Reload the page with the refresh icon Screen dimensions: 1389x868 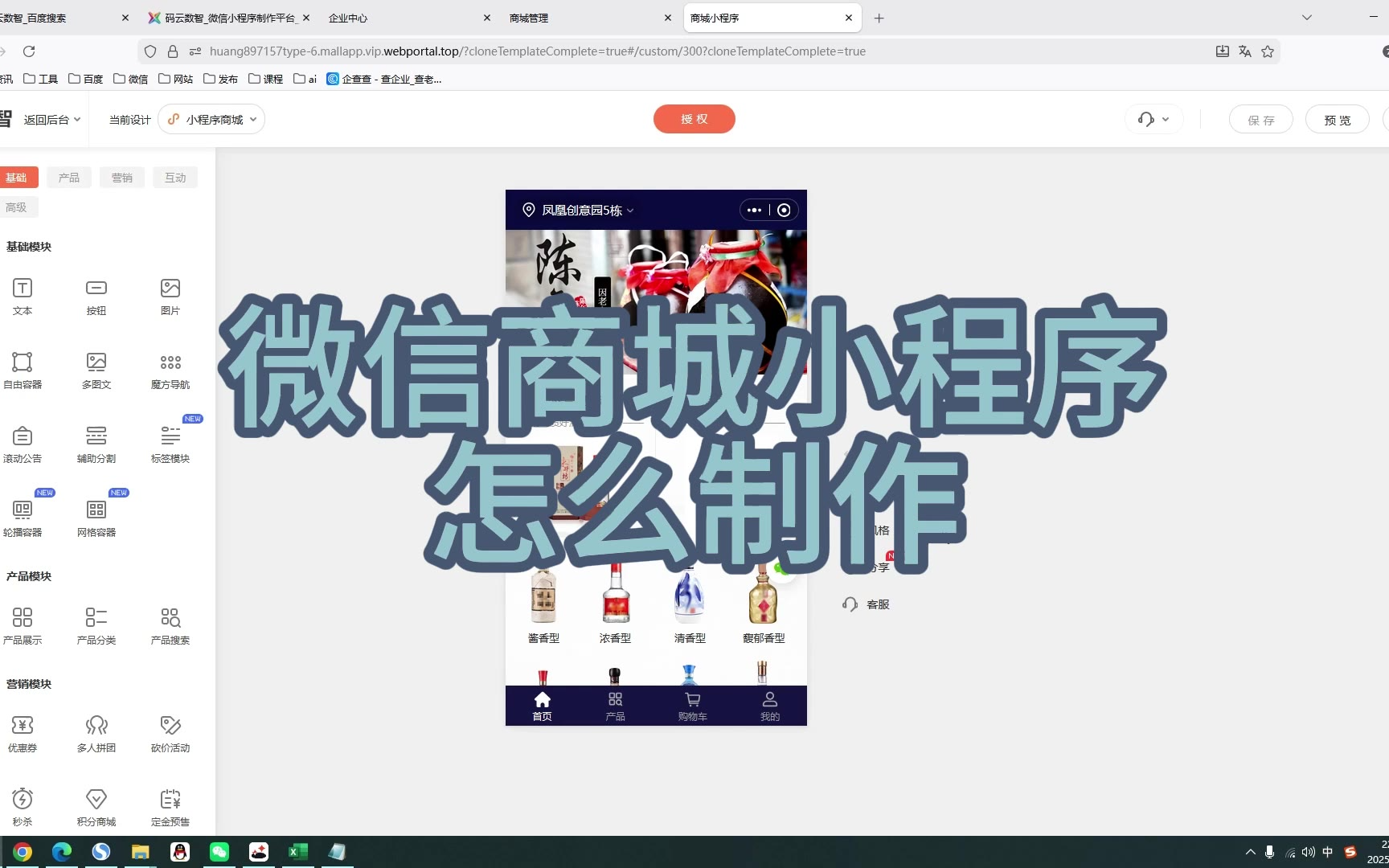pyautogui.click(x=29, y=51)
